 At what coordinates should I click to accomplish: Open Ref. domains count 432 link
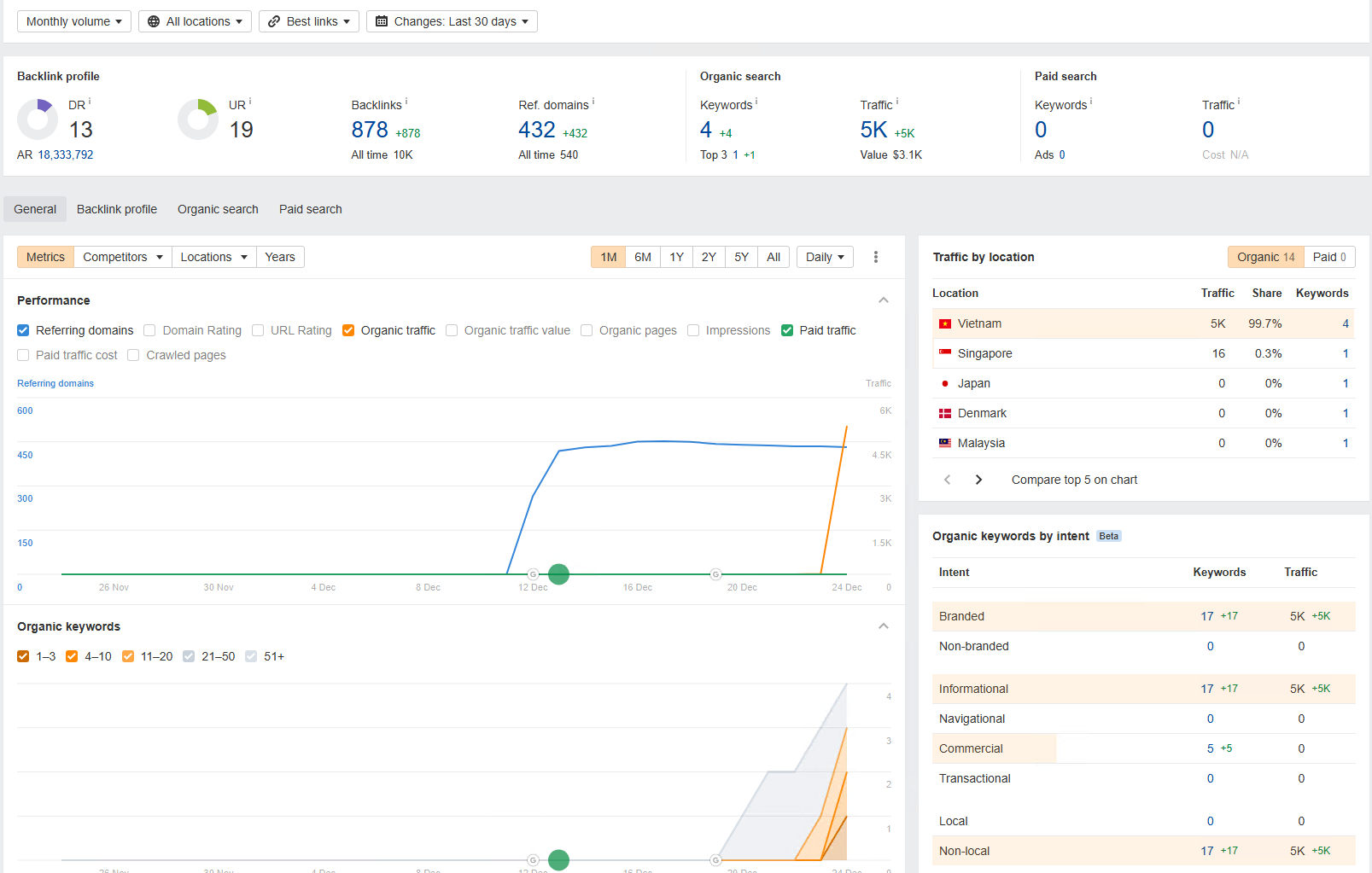[x=537, y=130]
